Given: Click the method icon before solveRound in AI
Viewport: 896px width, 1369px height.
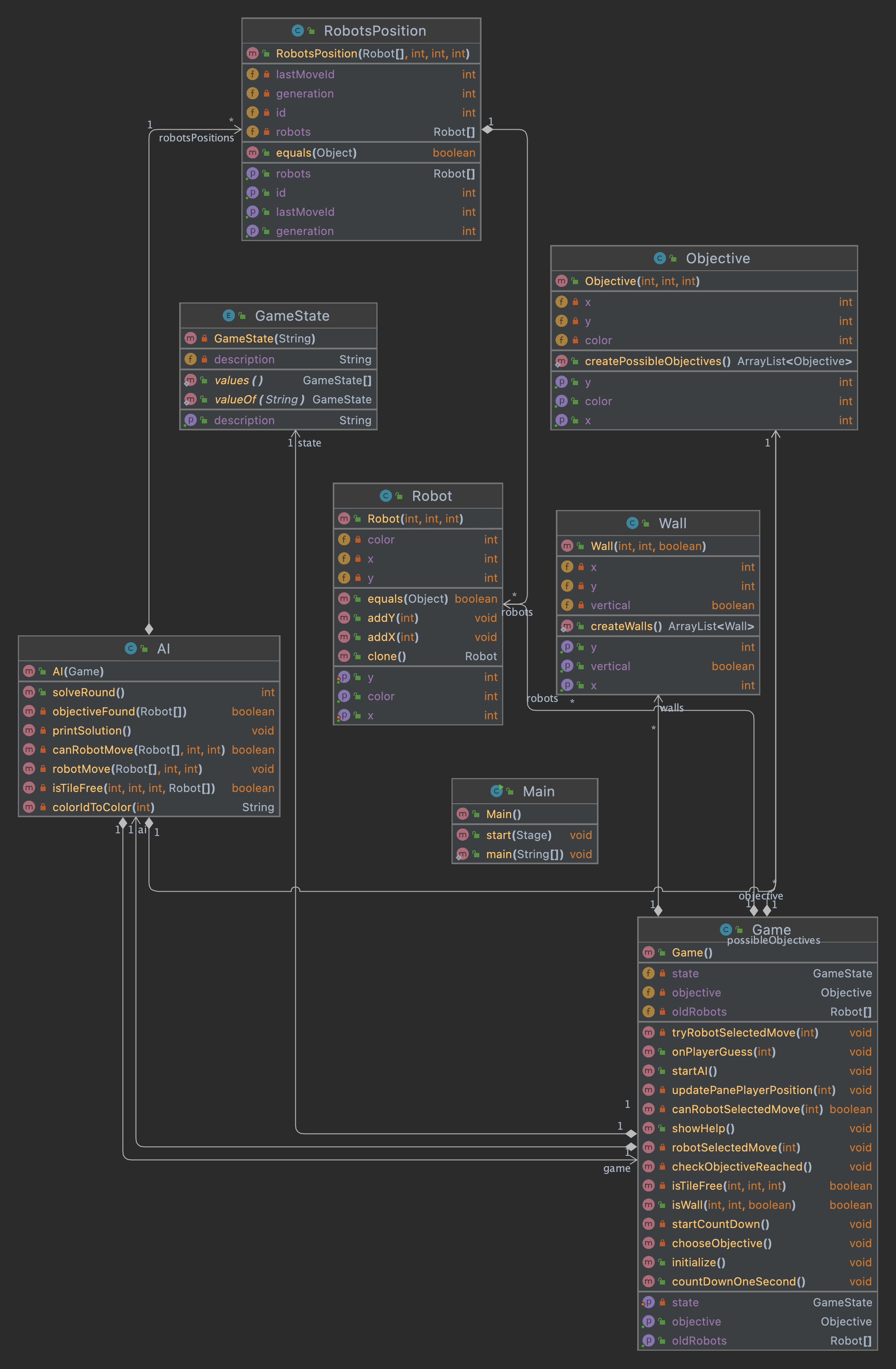Looking at the screenshot, I should pyautogui.click(x=29, y=692).
